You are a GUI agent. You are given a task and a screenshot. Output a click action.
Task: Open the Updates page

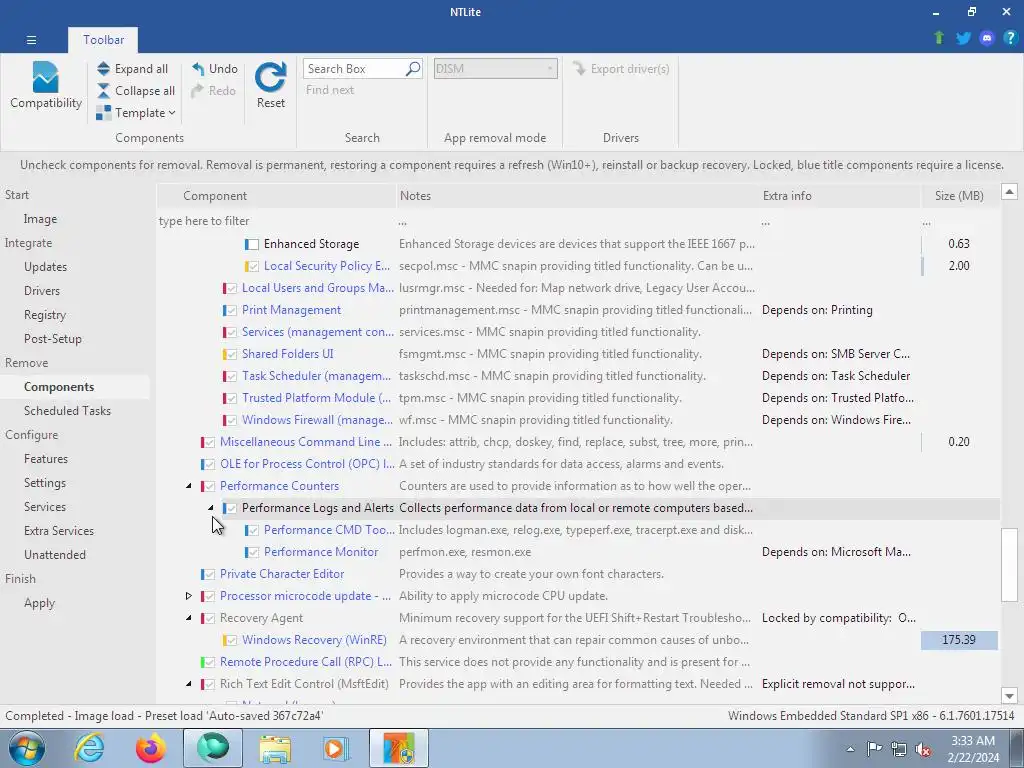[x=46, y=266]
